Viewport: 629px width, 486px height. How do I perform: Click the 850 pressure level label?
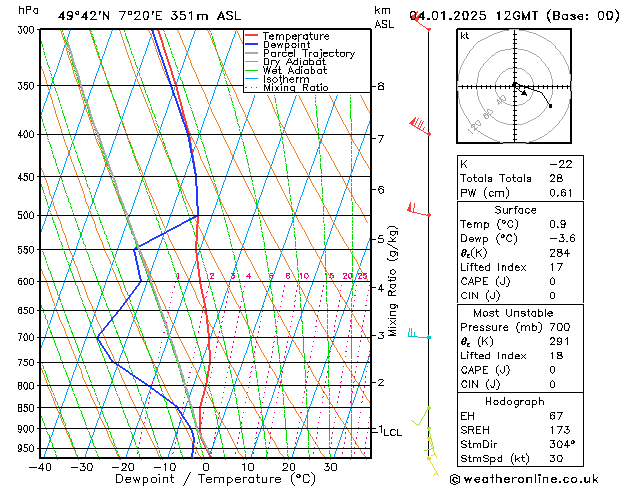28,408
